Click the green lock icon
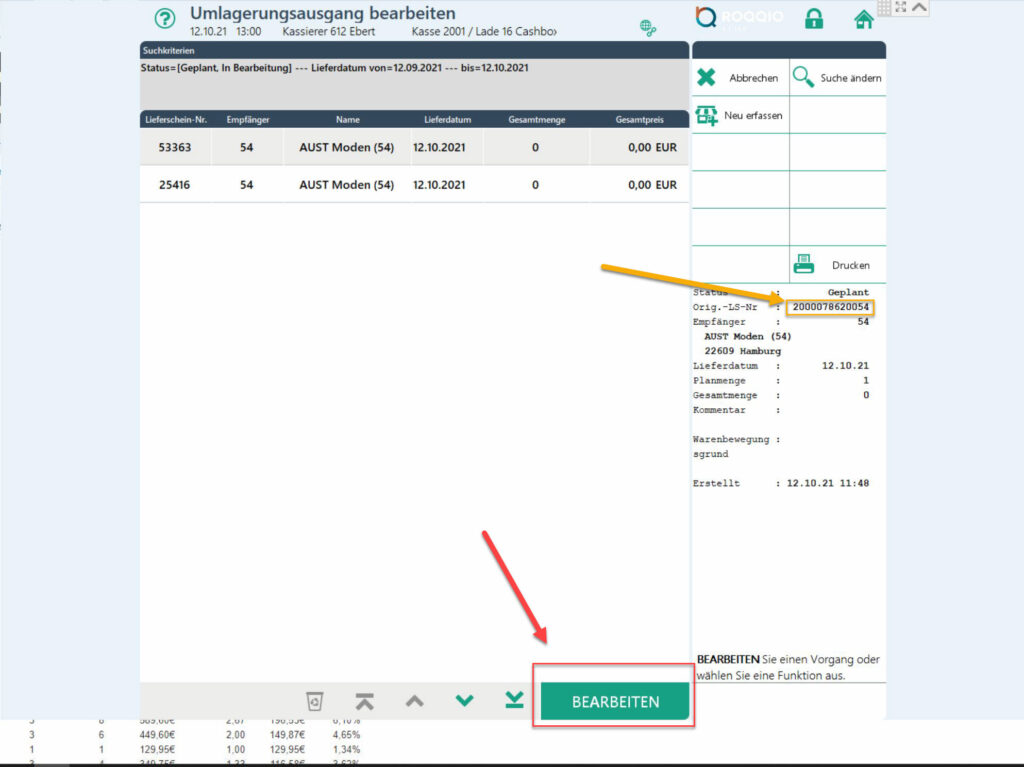1024x767 pixels. tap(814, 19)
